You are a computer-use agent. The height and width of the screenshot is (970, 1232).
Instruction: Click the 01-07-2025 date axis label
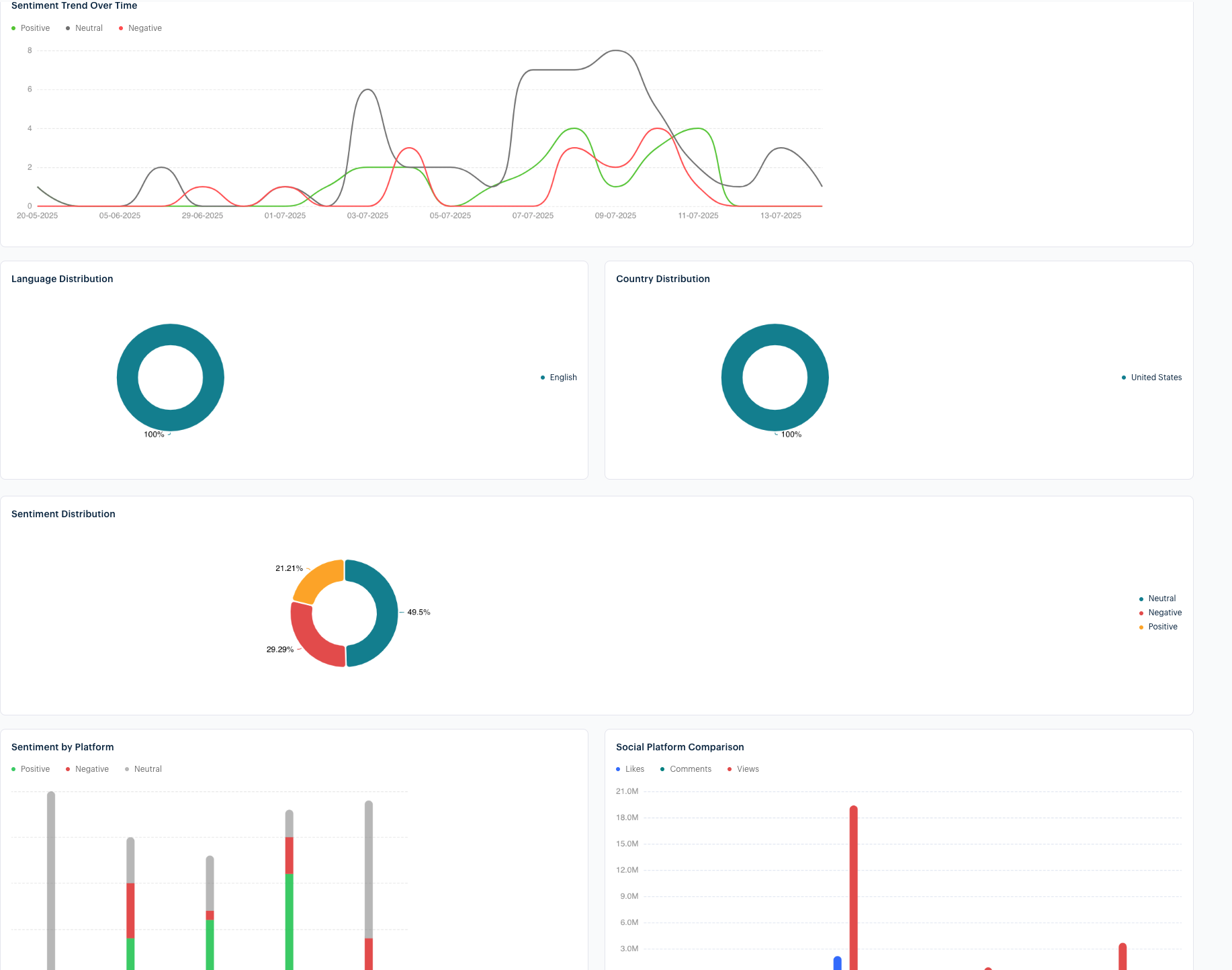(285, 216)
